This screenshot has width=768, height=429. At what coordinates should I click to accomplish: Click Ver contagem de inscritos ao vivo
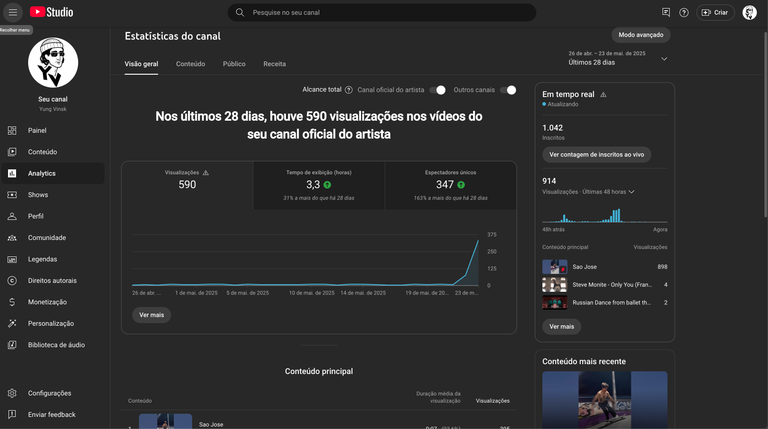point(597,155)
